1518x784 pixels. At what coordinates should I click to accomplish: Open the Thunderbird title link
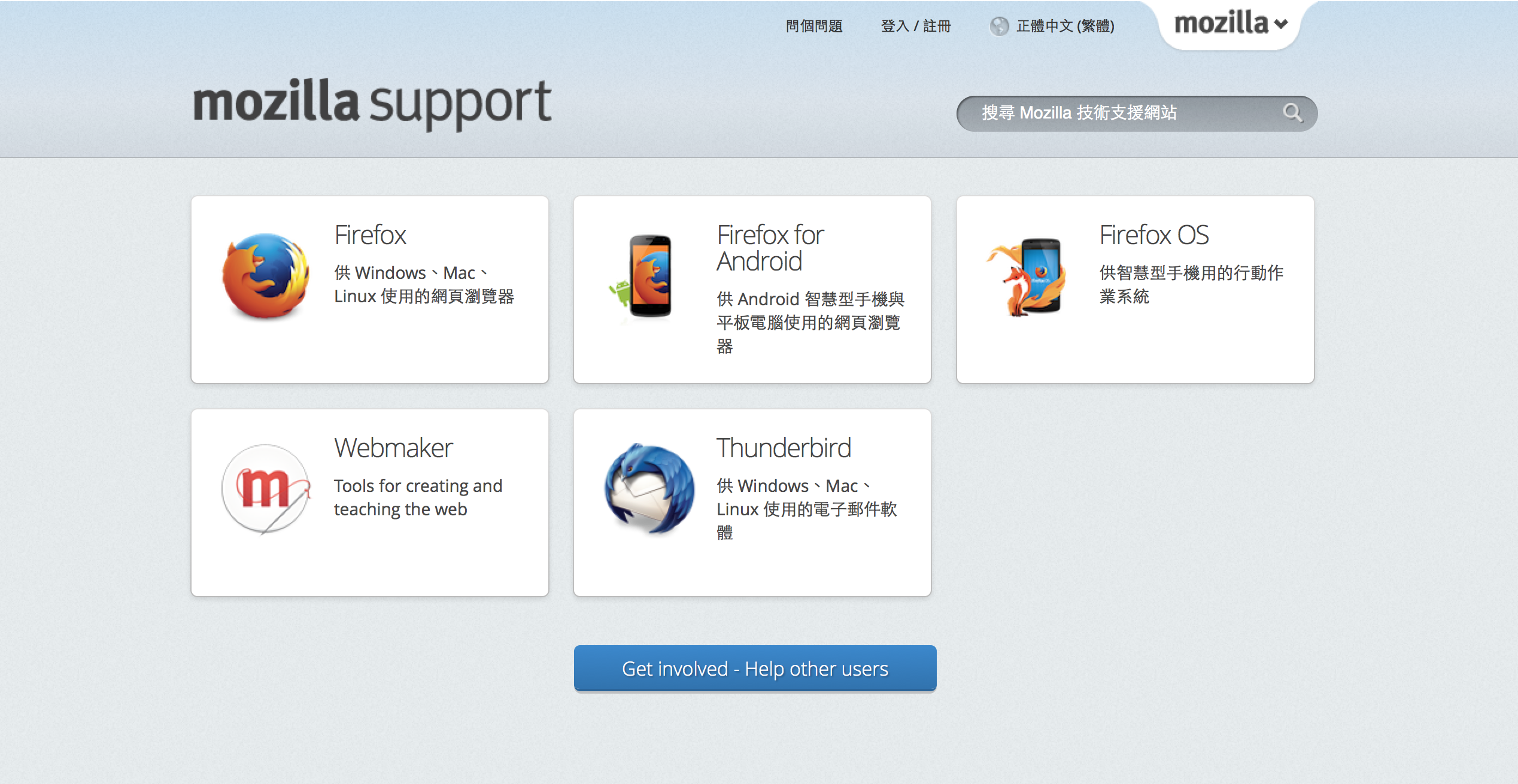[784, 448]
